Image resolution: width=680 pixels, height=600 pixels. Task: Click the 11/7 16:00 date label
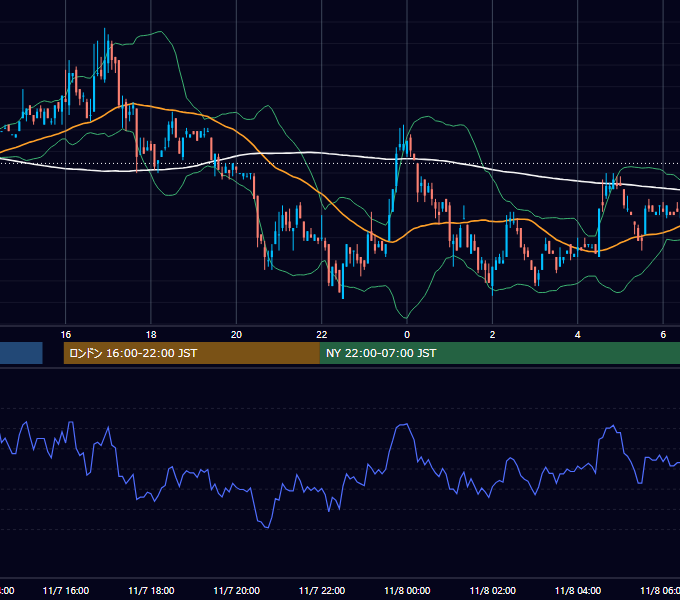66,591
